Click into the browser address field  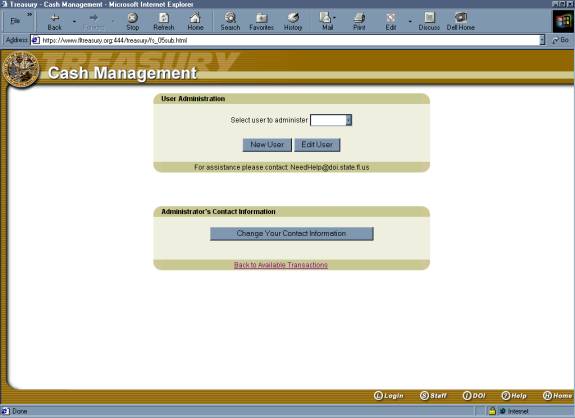[290, 40]
